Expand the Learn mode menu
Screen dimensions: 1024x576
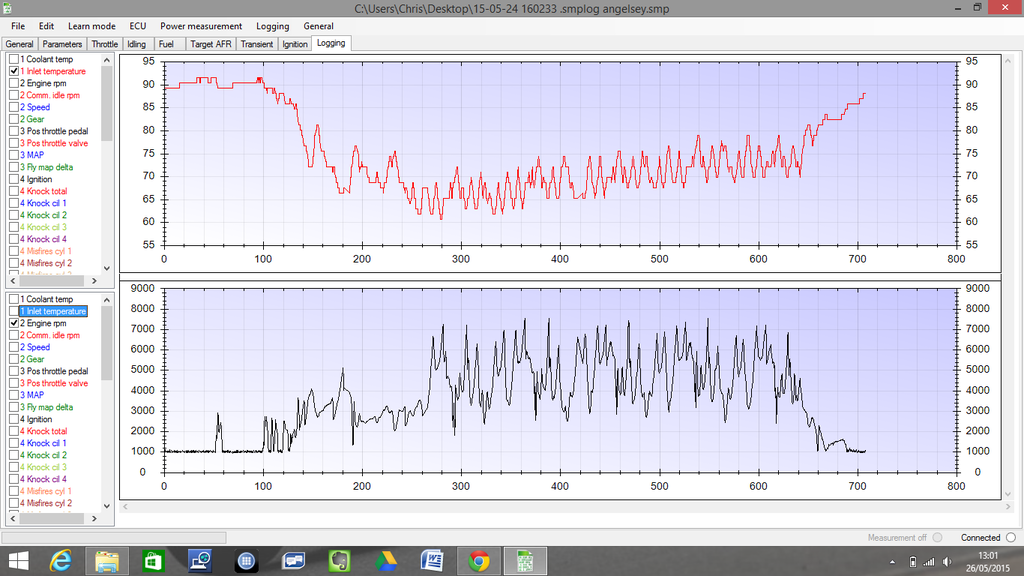point(91,26)
